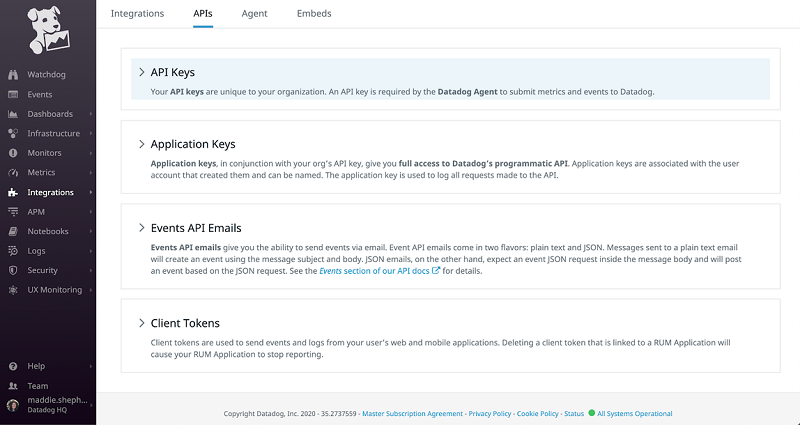Click the maddie.sheph user avatar
This screenshot has width=800, height=425.
pos(13,405)
